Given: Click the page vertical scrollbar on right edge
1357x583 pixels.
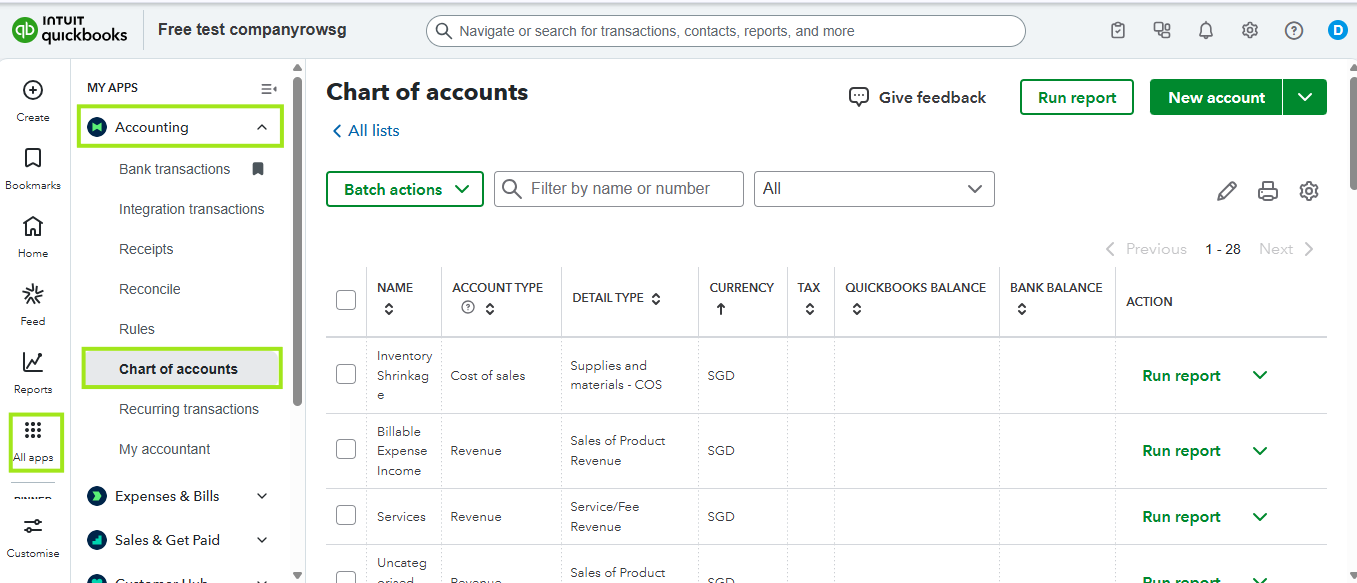Looking at the screenshot, I should click(x=1352, y=130).
